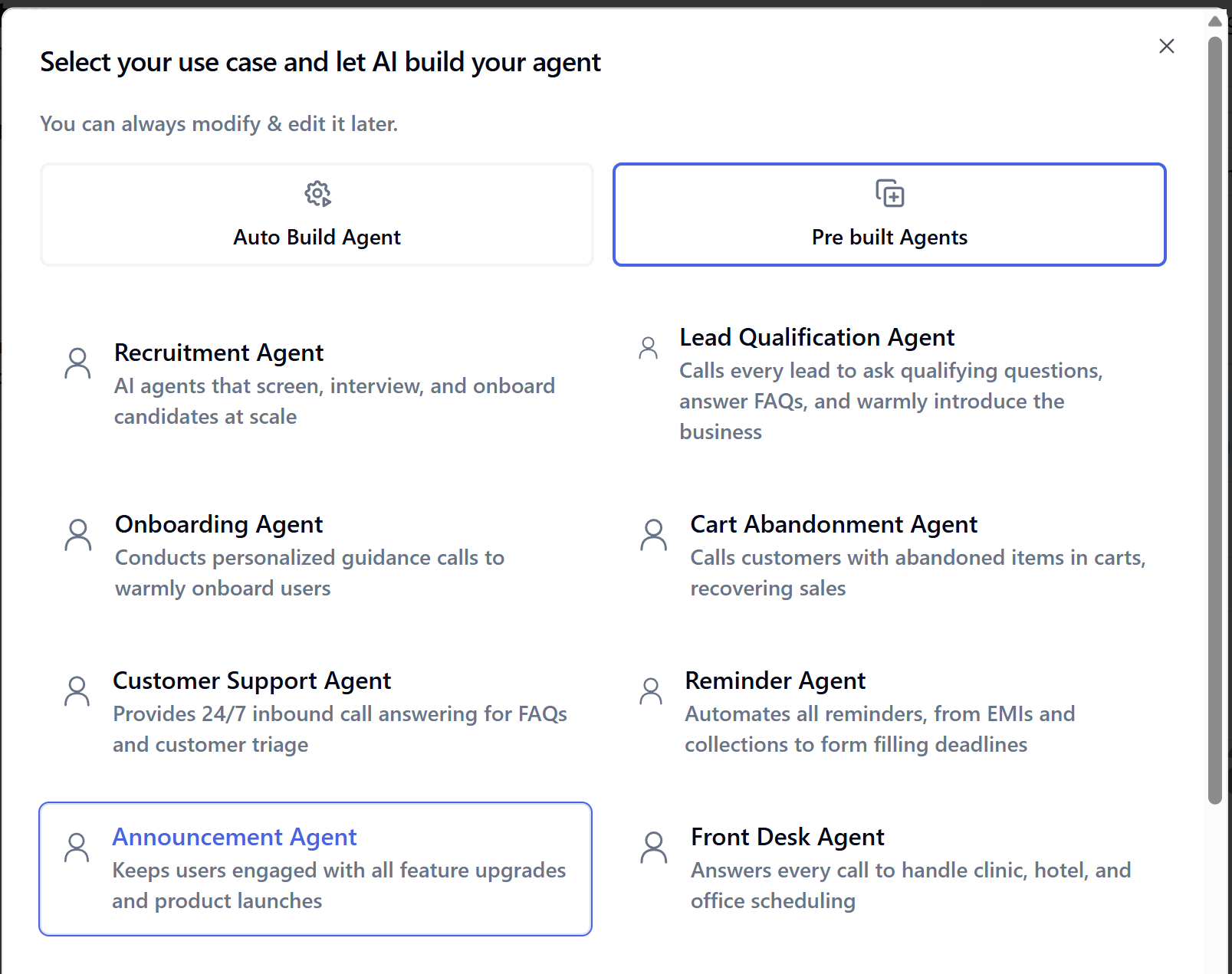Choose the Lead Qualification Agent
This screenshot has height=974, width=1232.
[x=816, y=337]
